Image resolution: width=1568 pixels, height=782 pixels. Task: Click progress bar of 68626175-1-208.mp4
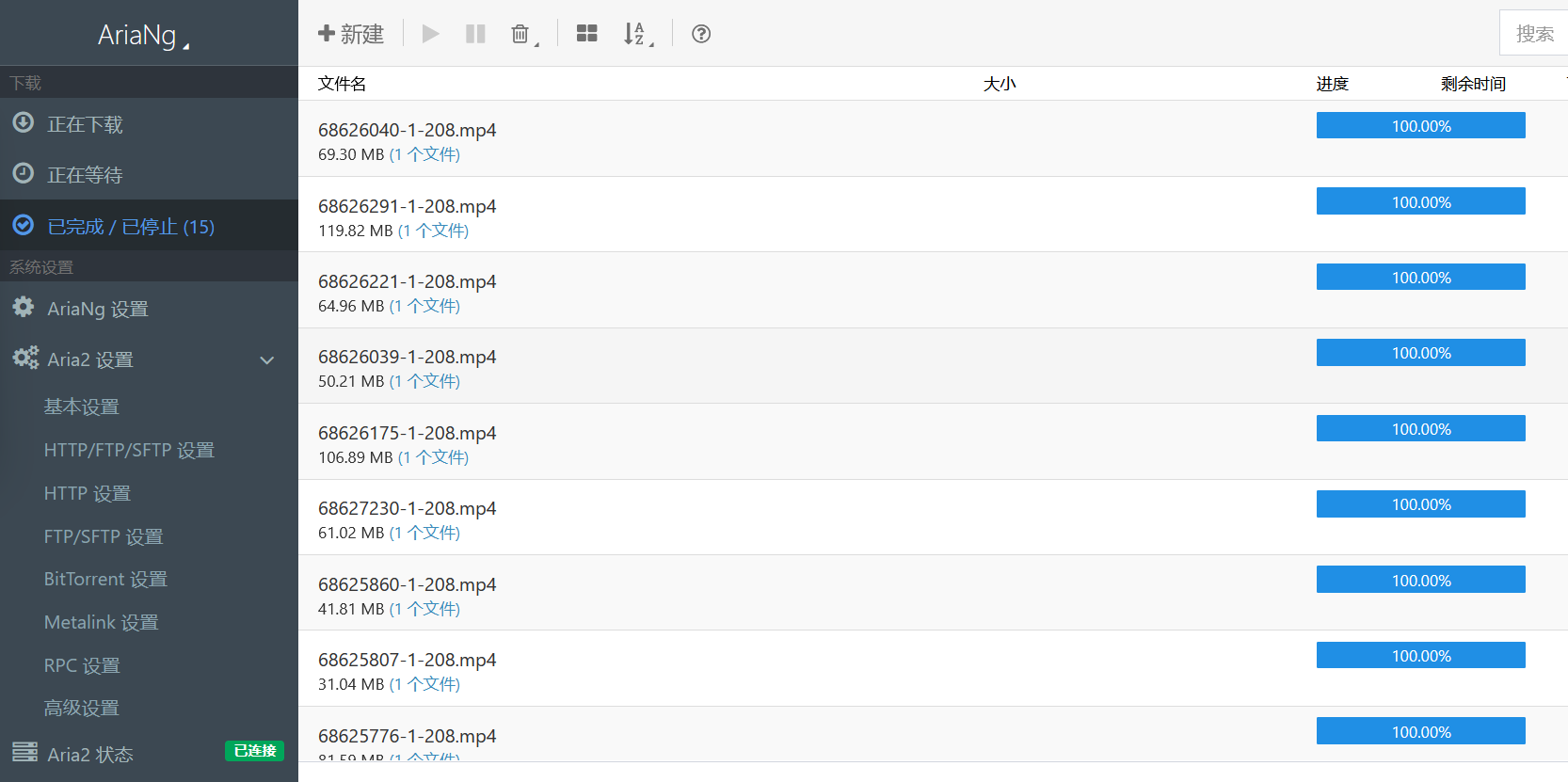coord(1421,428)
